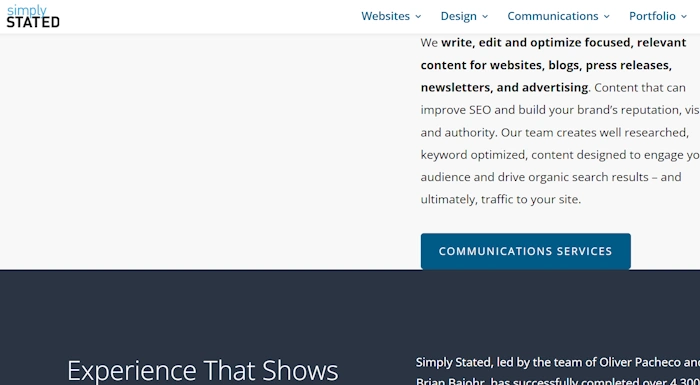Expand the Portfolio menu chevron
Viewport: 700px width, 385px height.
(x=684, y=17)
